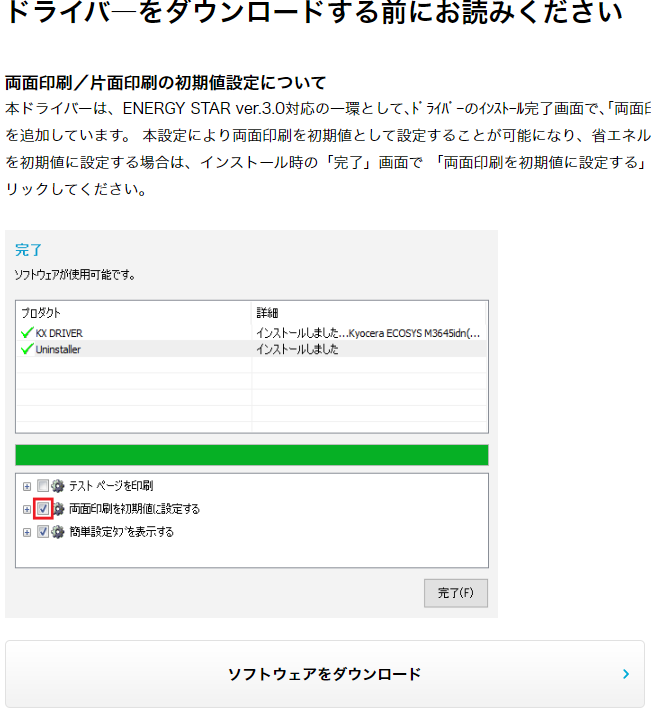Click the green installation progress bar
The image size is (651, 726).
click(x=252, y=455)
